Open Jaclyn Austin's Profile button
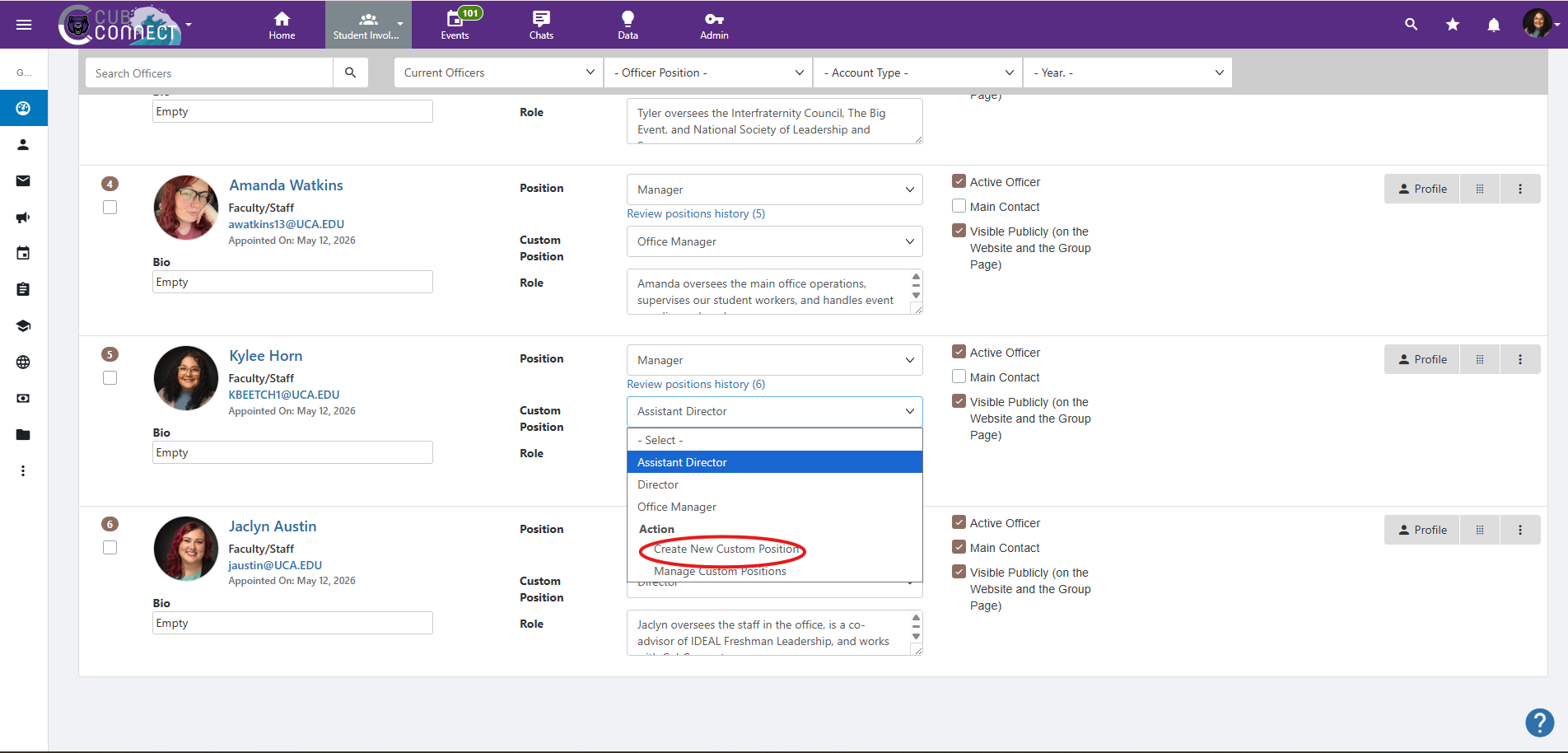 point(1422,530)
